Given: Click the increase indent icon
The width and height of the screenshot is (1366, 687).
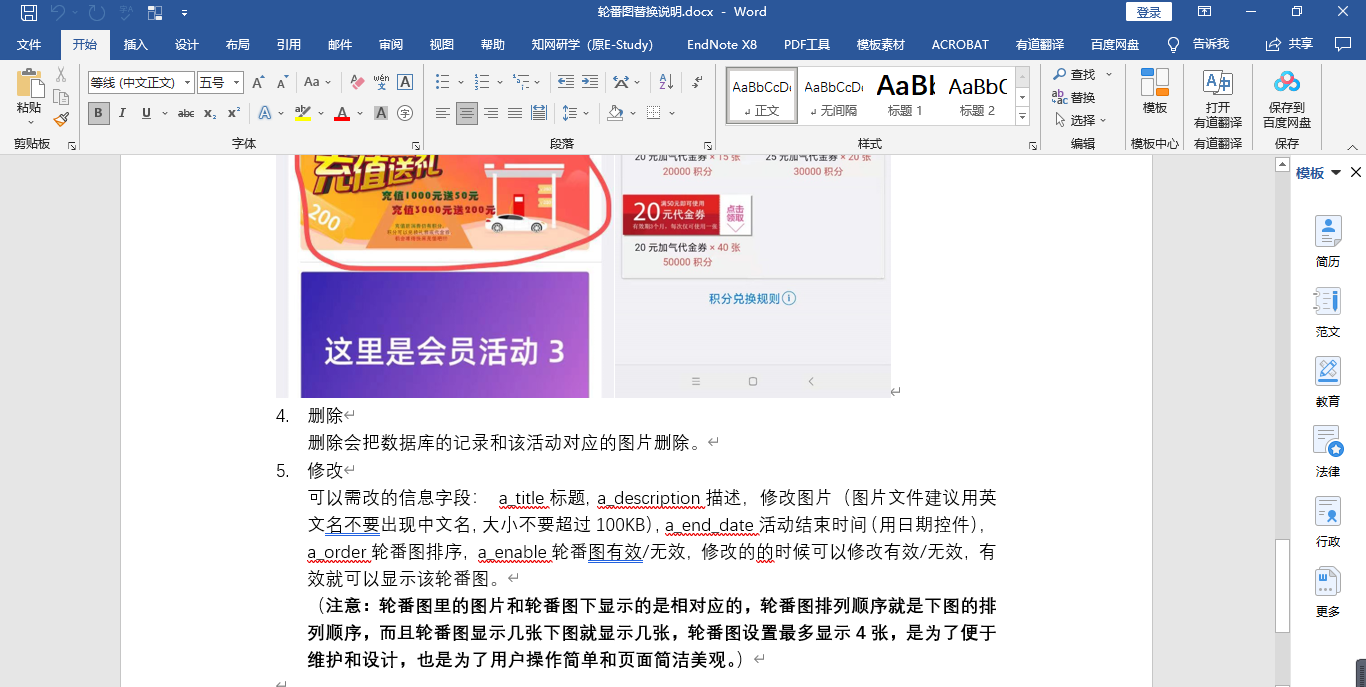Looking at the screenshot, I should coord(590,82).
